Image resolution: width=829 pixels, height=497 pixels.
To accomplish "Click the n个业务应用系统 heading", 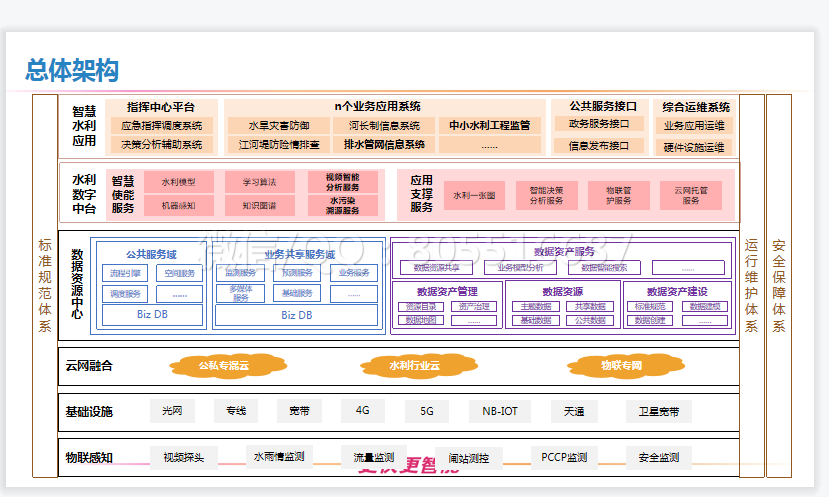I will click(377, 106).
